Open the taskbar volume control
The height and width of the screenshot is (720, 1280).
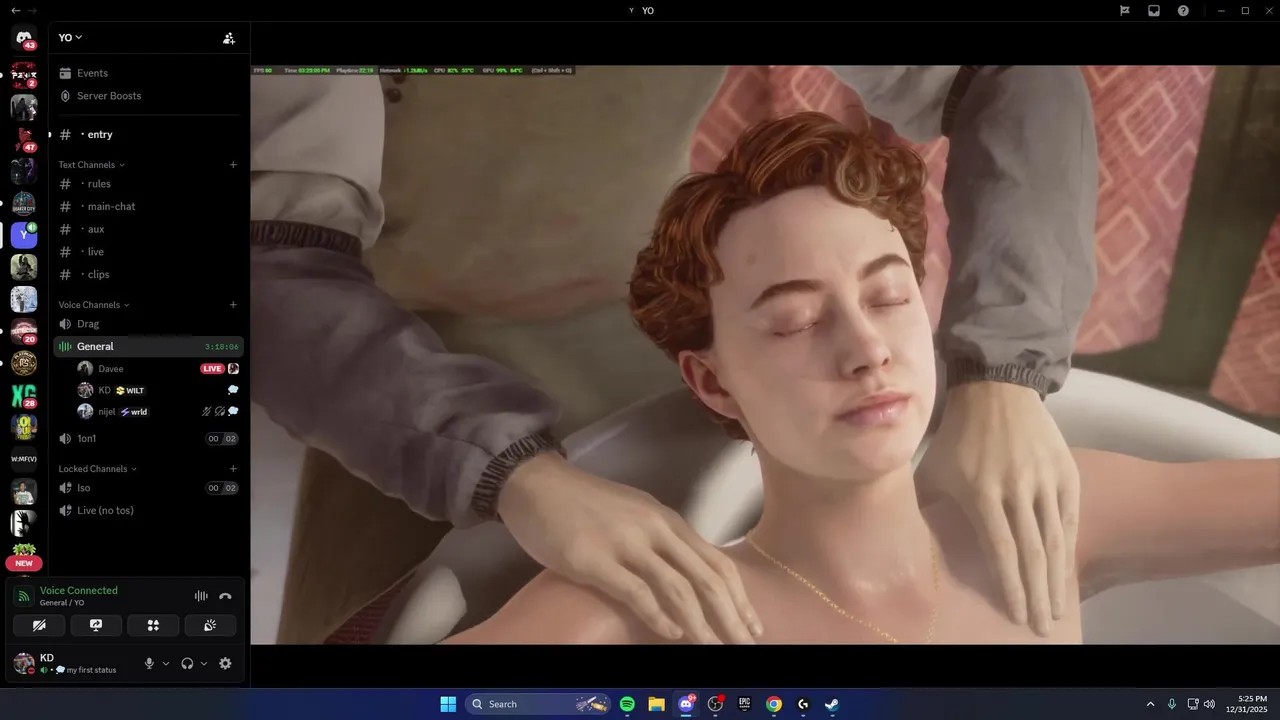pos(1209,704)
